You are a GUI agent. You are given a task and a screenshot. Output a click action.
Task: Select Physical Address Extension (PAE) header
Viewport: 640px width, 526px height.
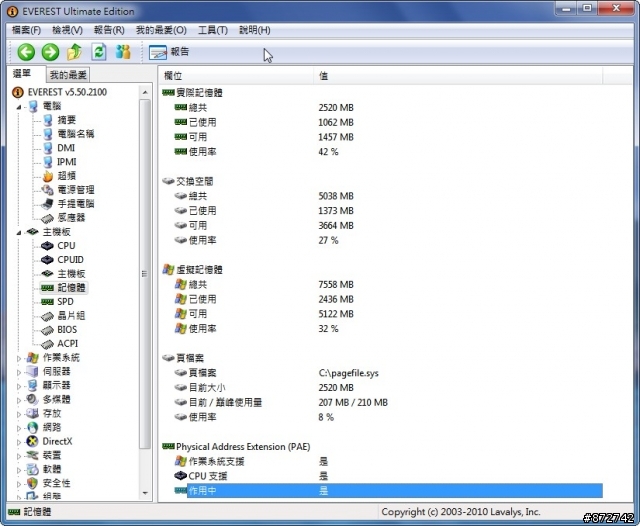pos(243,447)
